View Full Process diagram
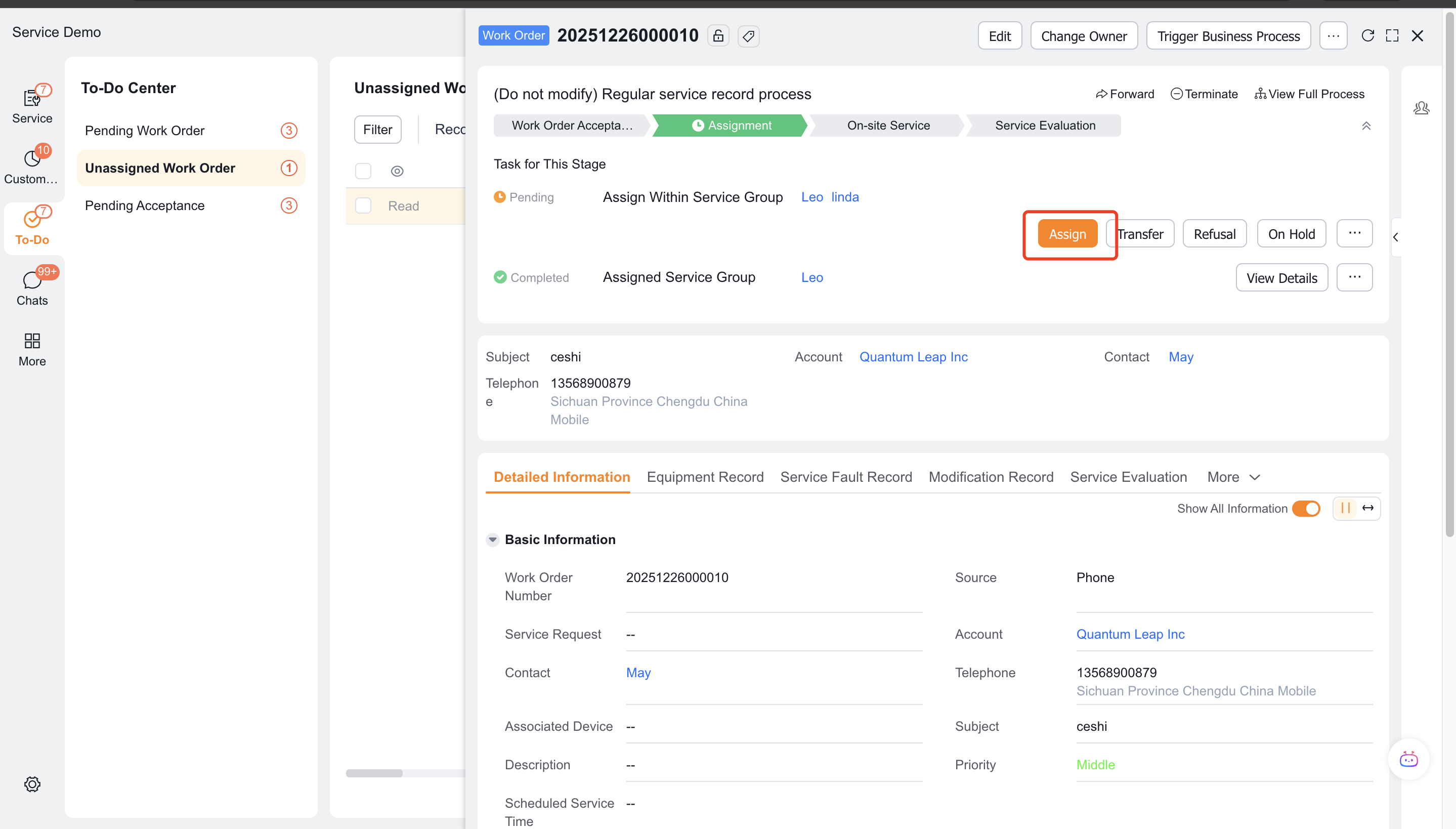1456x829 pixels. (1309, 94)
